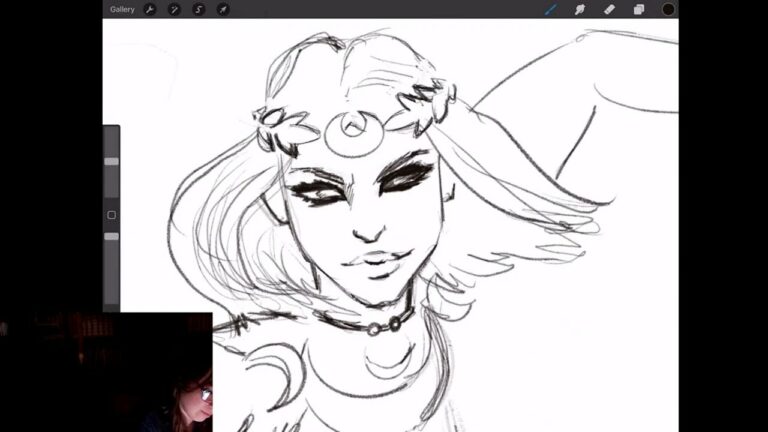Open the Actions wrench menu
This screenshot has width=768, height=432.
point(150,9)
